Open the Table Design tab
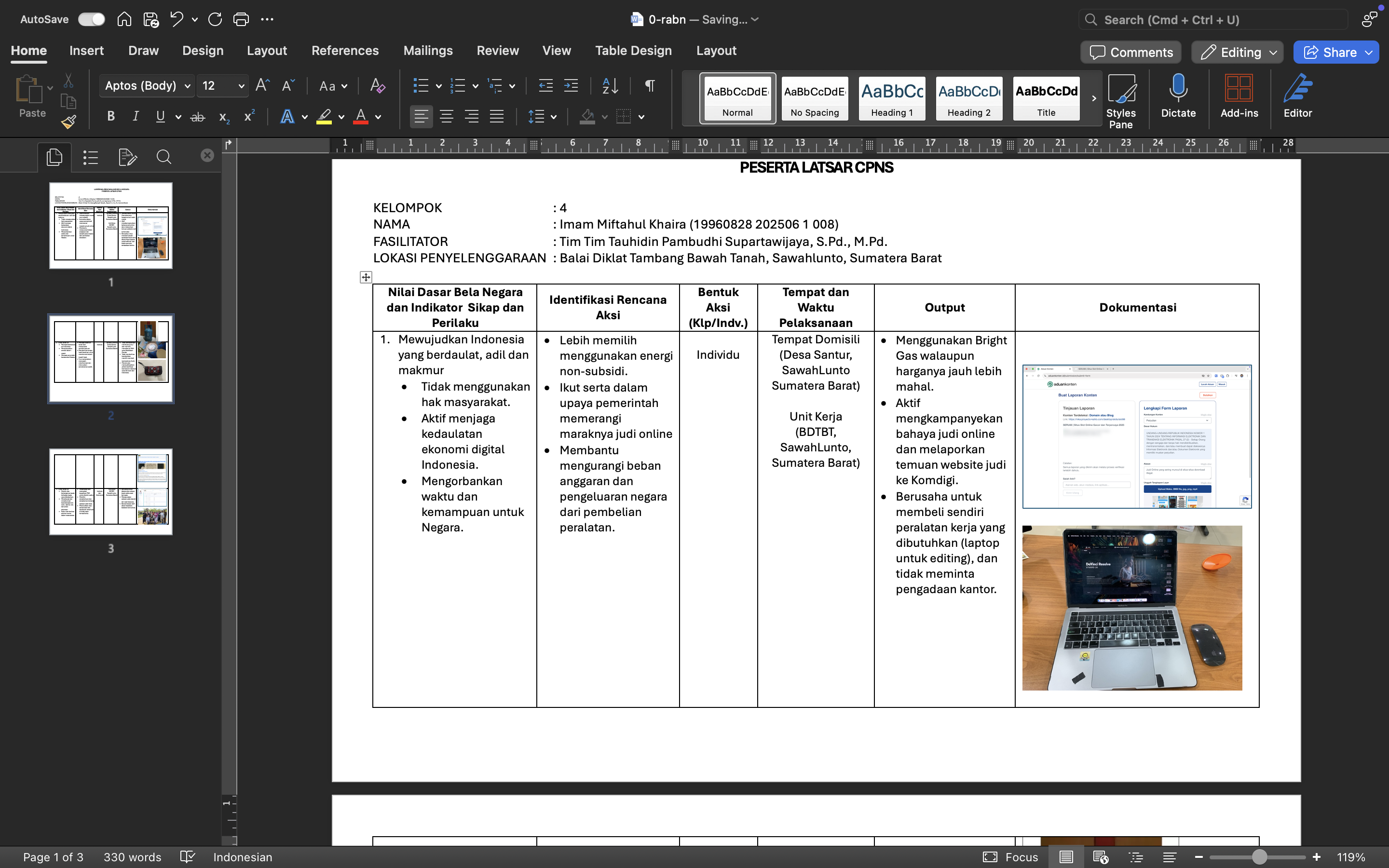The height and width of the screenshot is (868, 1389). (x=633, y=51)
